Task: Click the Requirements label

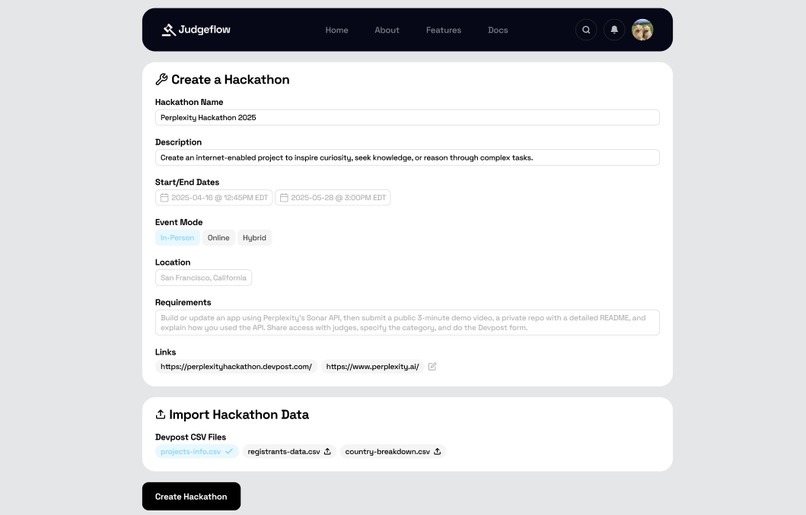Action: [183, 302]
